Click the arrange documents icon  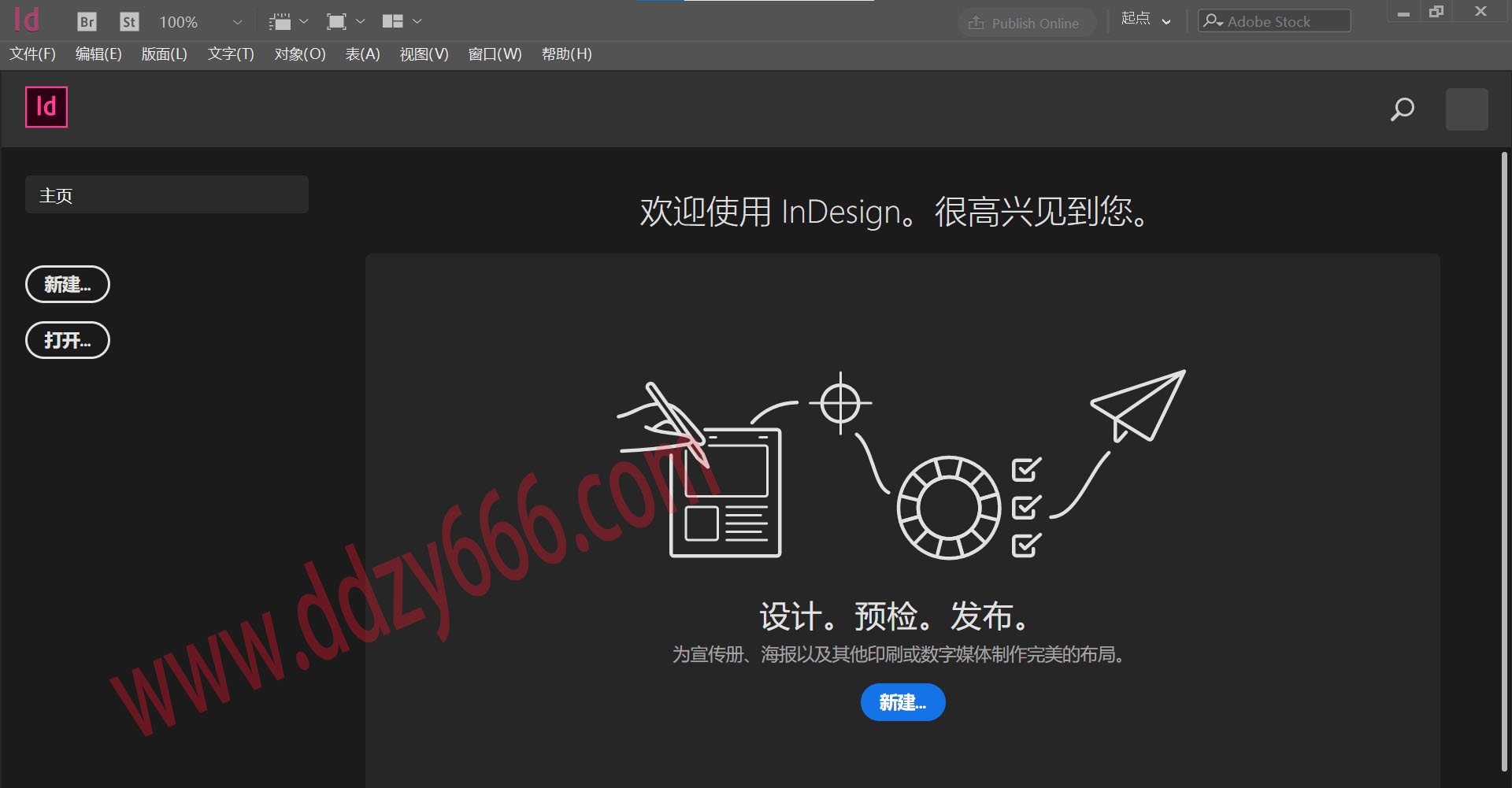point(393,21)
